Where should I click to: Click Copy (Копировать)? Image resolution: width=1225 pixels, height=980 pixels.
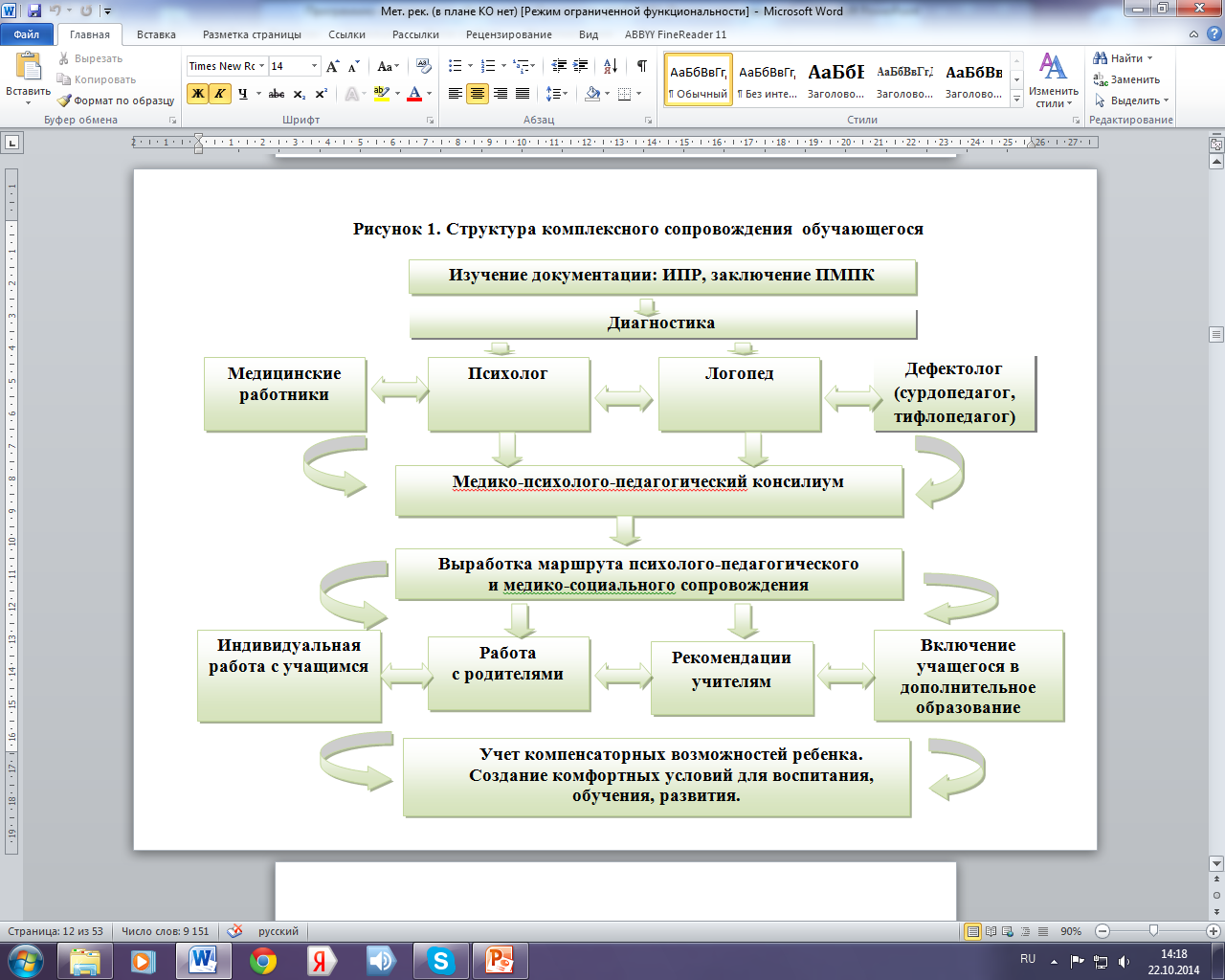[97, 79]
